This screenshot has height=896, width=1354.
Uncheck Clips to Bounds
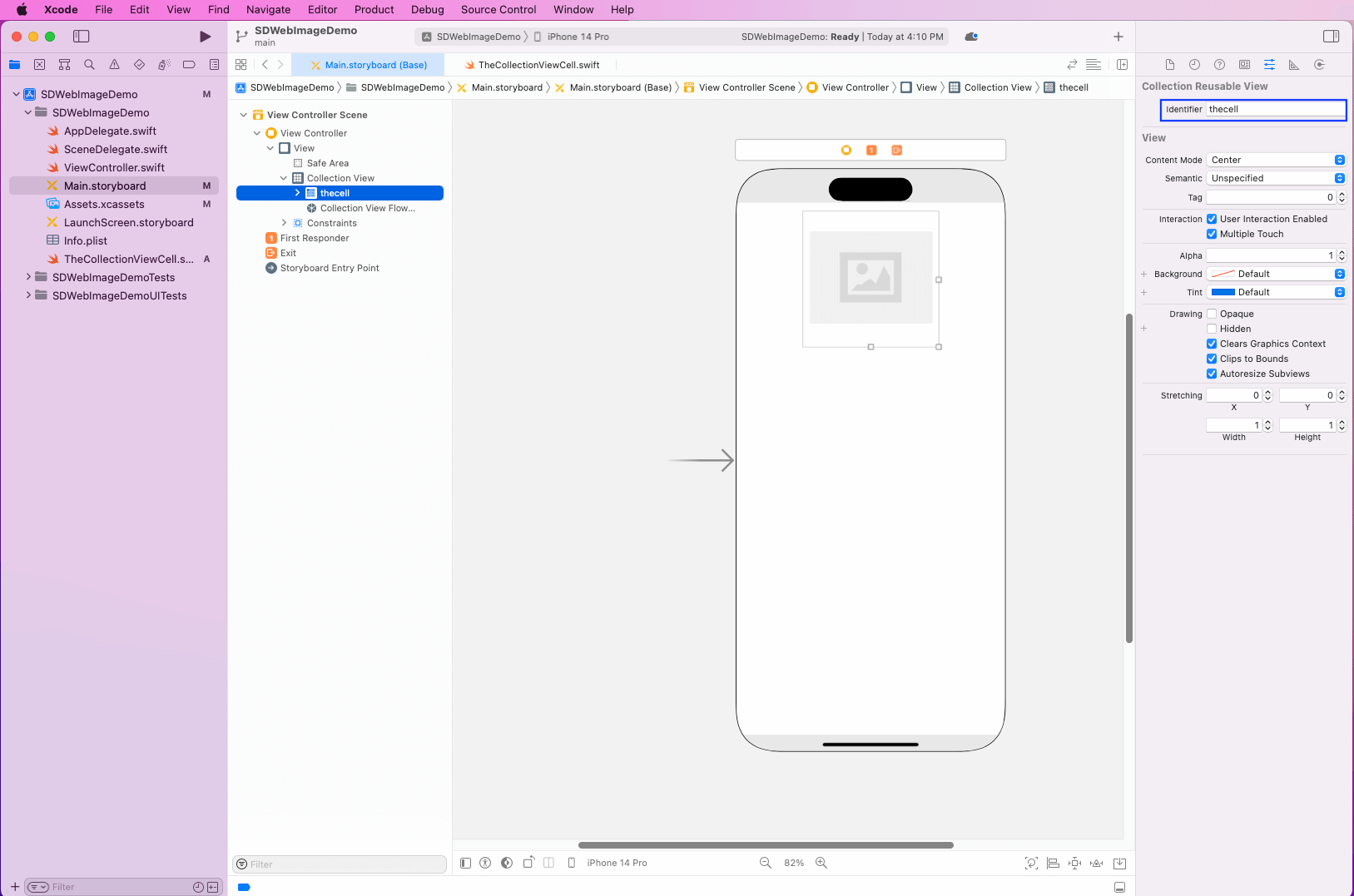[x=1212, y=359]
